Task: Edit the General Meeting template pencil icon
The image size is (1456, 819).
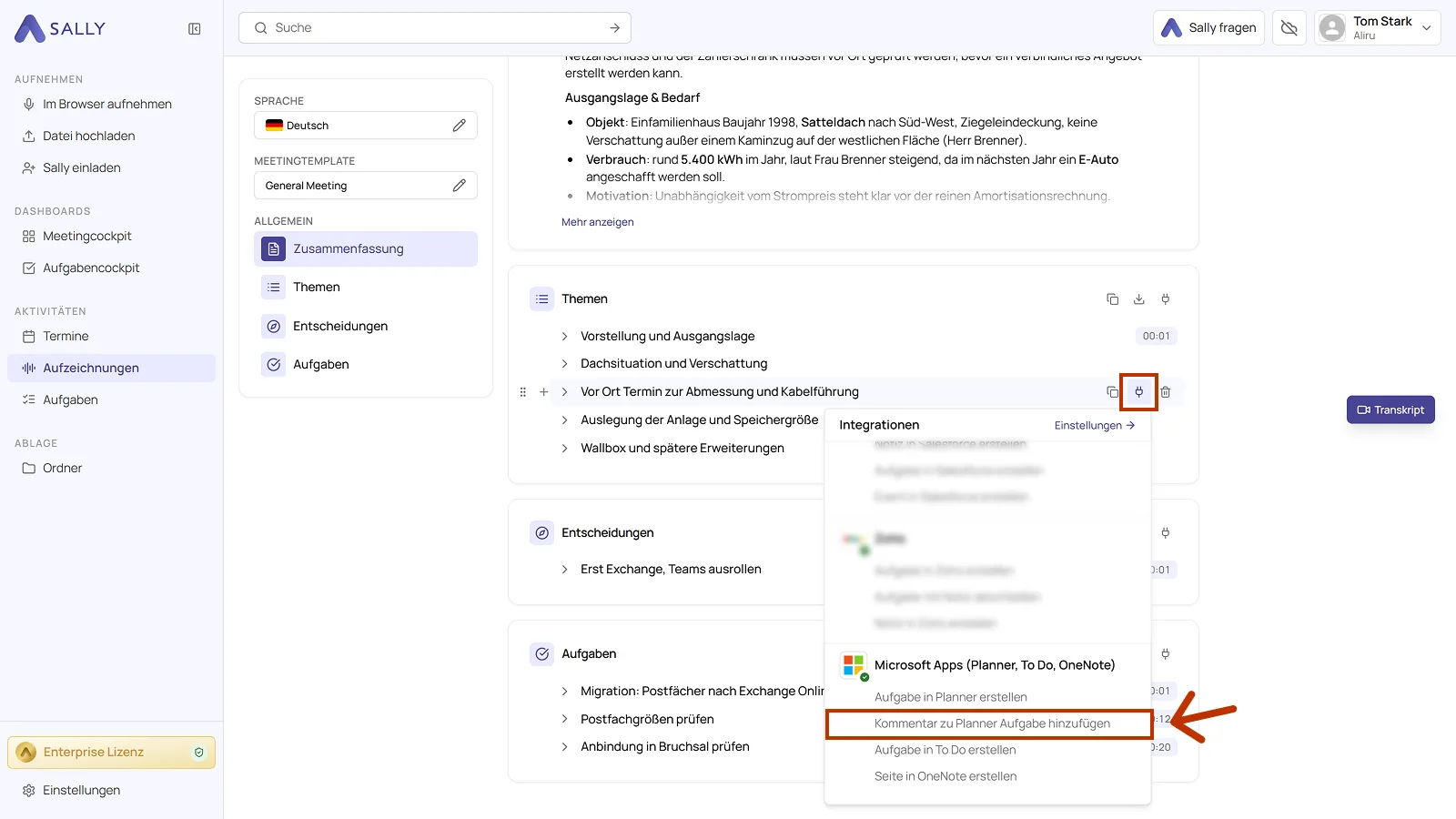Action: point(460,186)
